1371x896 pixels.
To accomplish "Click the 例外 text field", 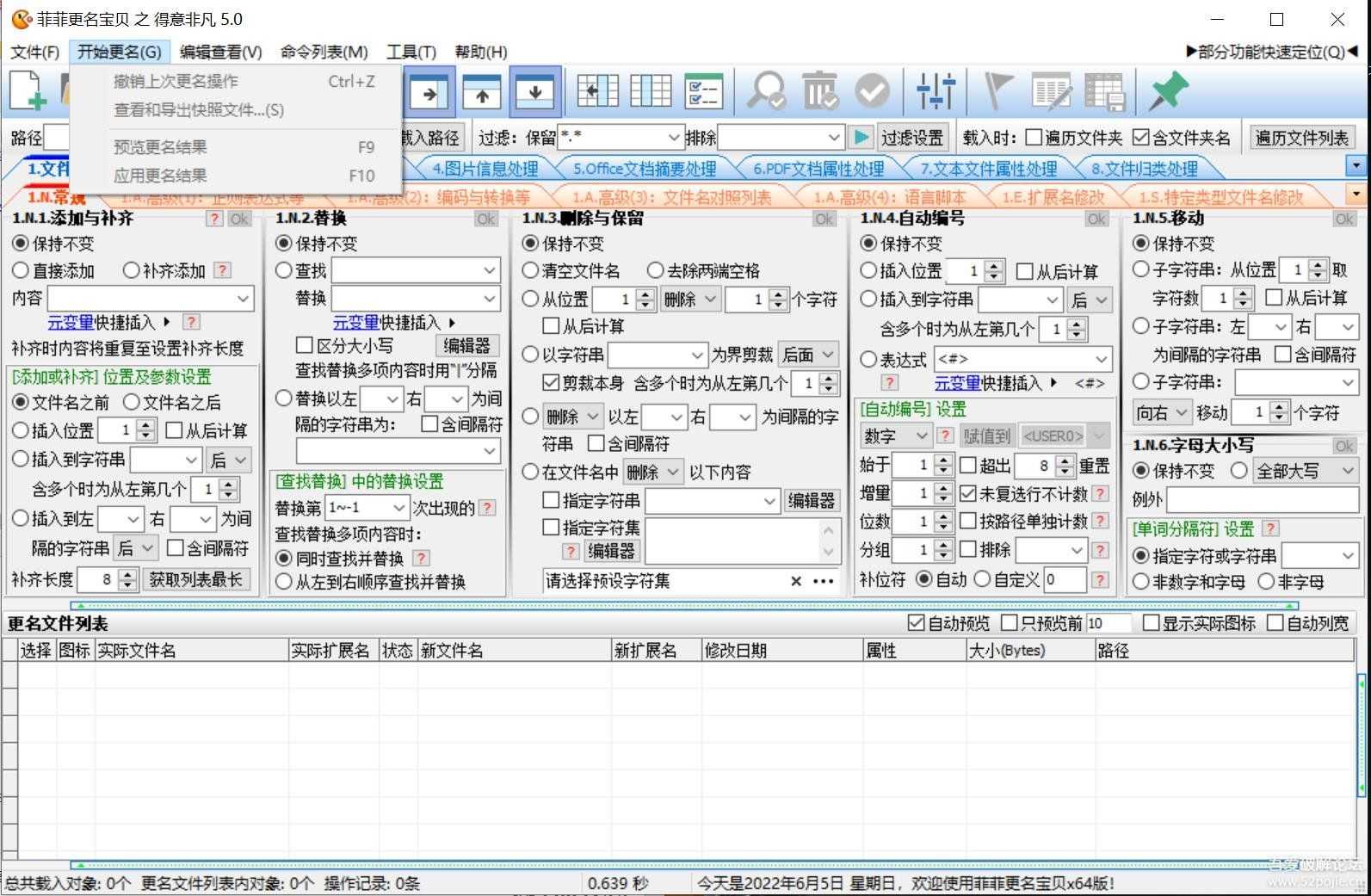I will (1262, 499).
